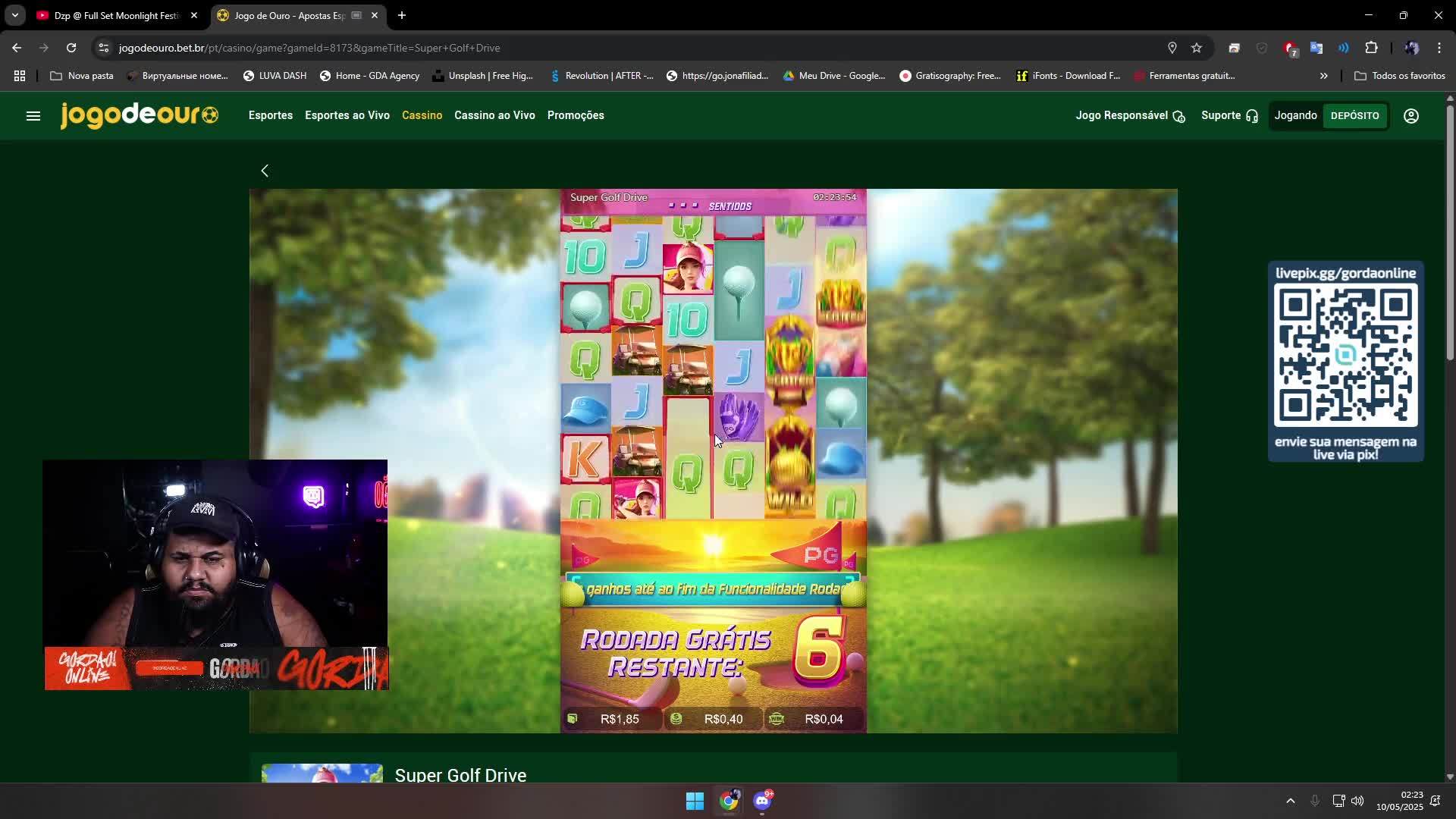Click the Jogando status label
This screenshot has width=1456, height=819.
coord(1295,115)
